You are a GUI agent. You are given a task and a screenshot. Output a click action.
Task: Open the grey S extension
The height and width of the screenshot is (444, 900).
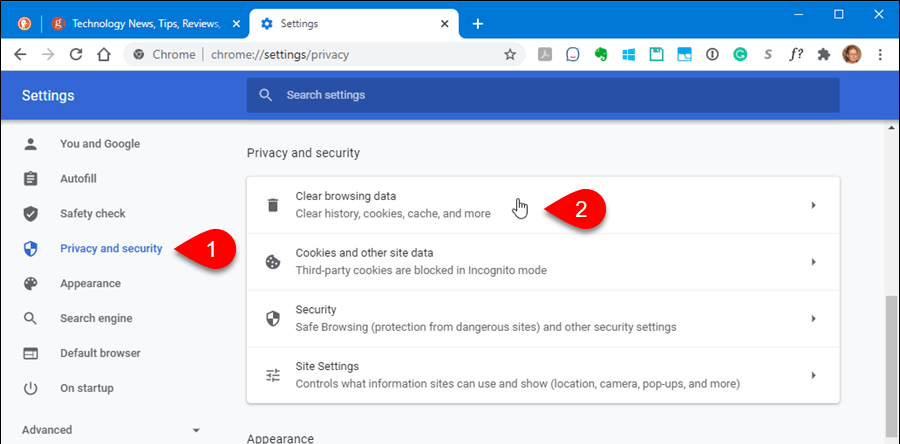tap(768, 54)
